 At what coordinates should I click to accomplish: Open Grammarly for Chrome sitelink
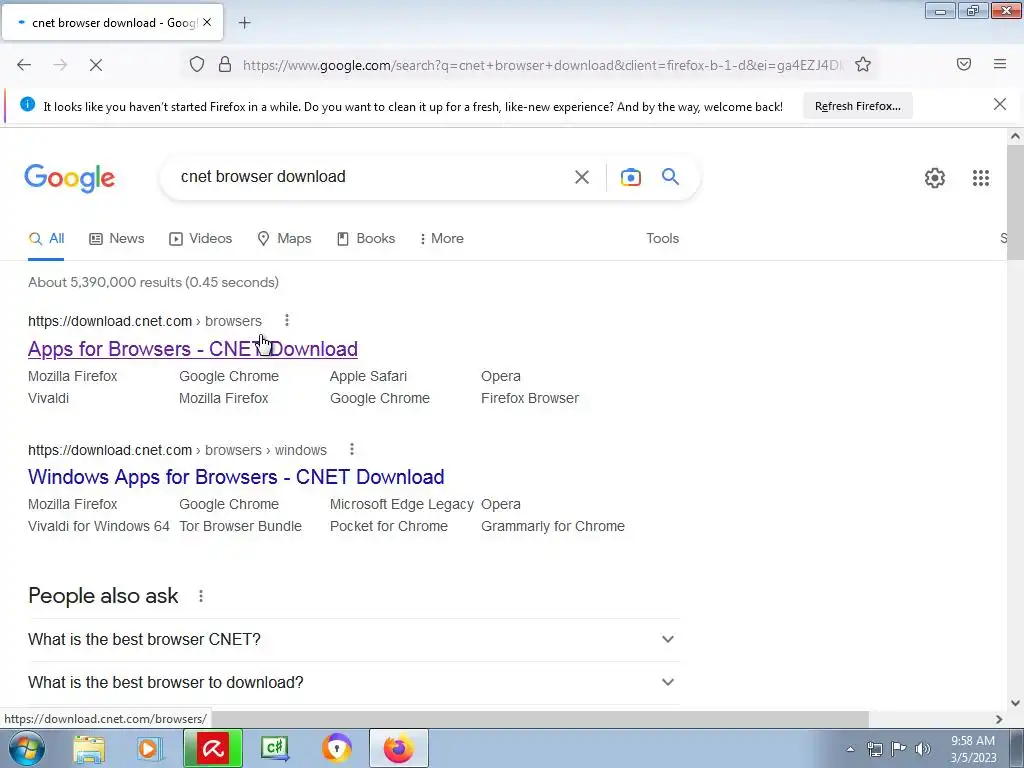point(552,526)
